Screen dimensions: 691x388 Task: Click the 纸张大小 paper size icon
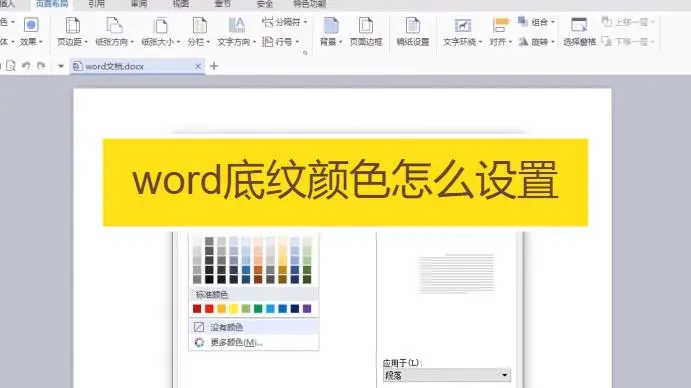coord(160,25)
